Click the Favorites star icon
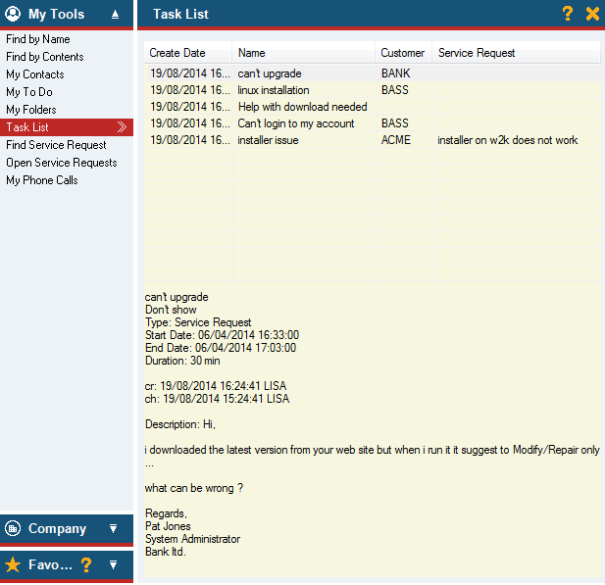The height and width of the screenshot is (585, 605). click(x=13, y=565)
